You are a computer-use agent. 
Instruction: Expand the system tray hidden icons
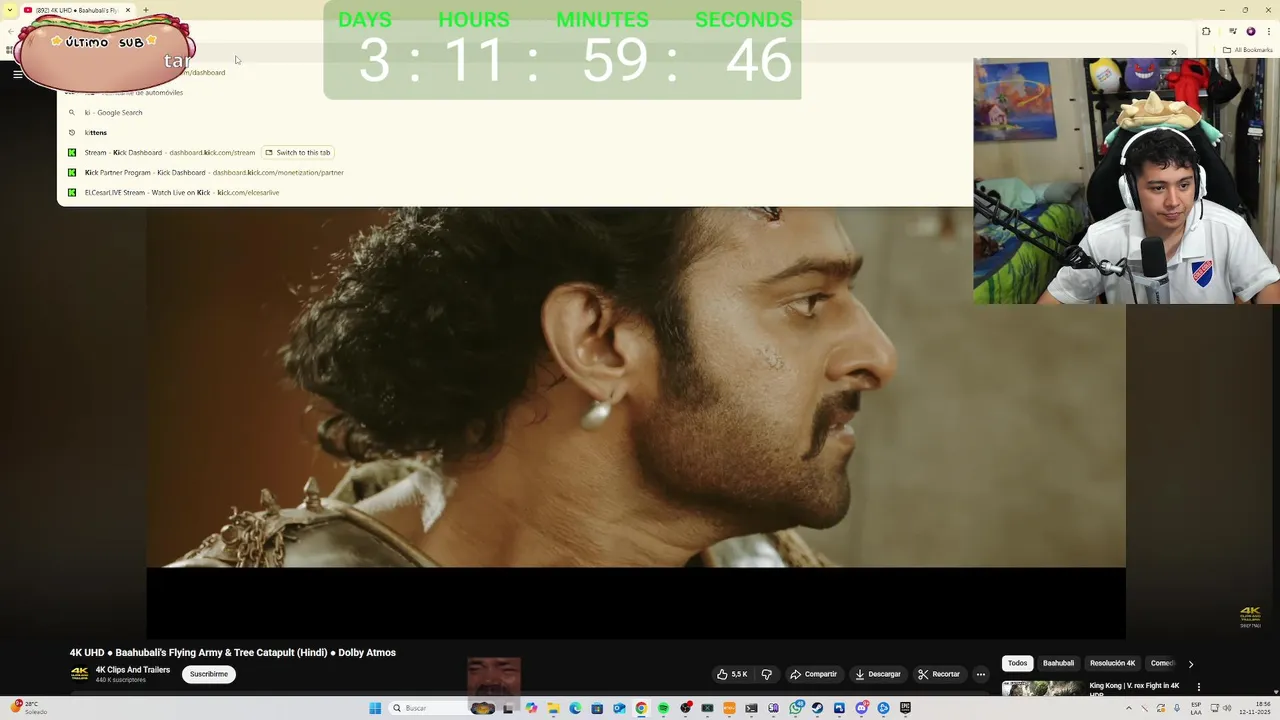click(x=1130, y=708)
